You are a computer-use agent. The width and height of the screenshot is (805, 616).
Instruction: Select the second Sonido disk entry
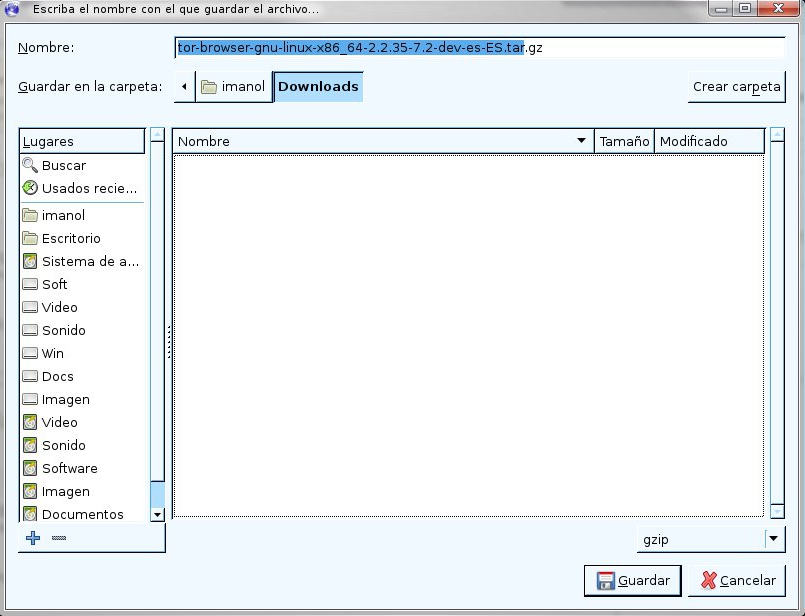click(x=82, y=445)
